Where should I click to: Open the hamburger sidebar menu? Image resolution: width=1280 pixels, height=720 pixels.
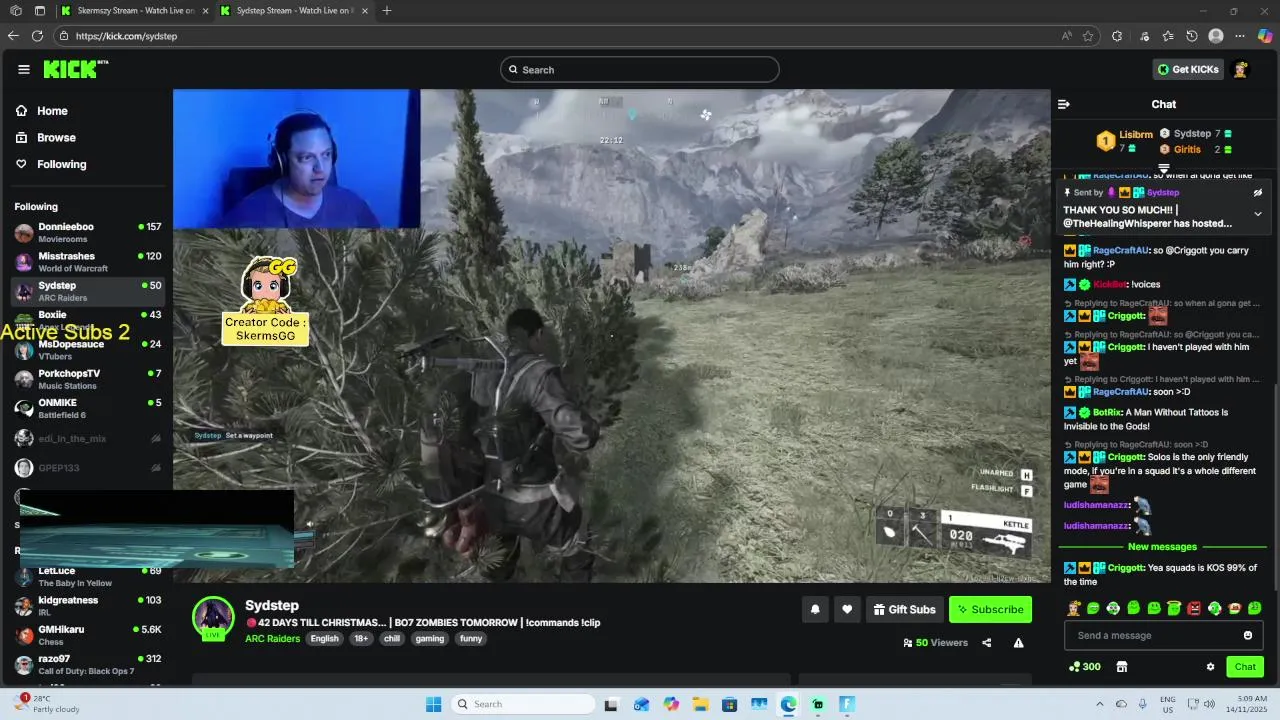pyautogui.click(x=24, y=69)
